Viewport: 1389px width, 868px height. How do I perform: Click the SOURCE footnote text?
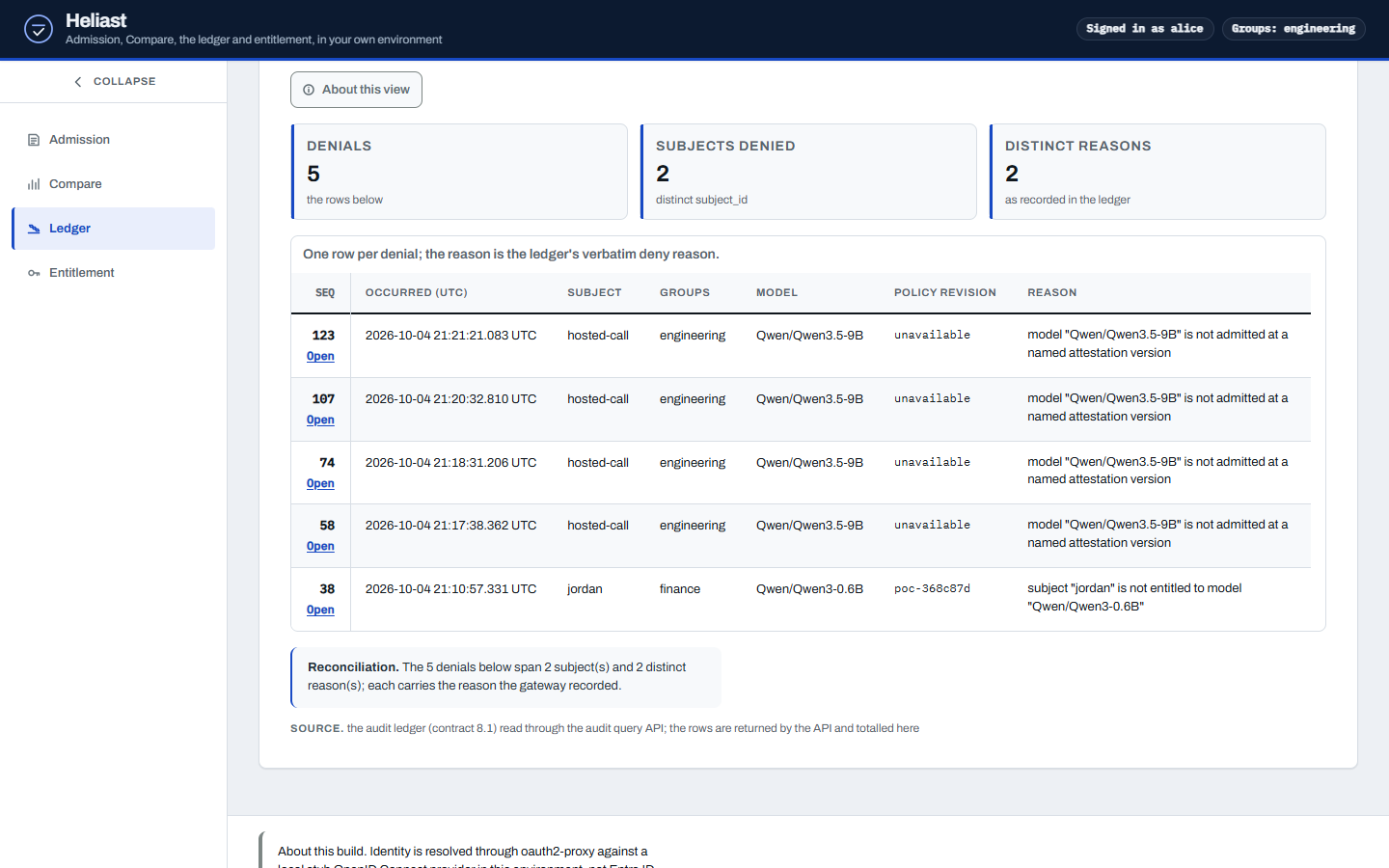(605, 729)
